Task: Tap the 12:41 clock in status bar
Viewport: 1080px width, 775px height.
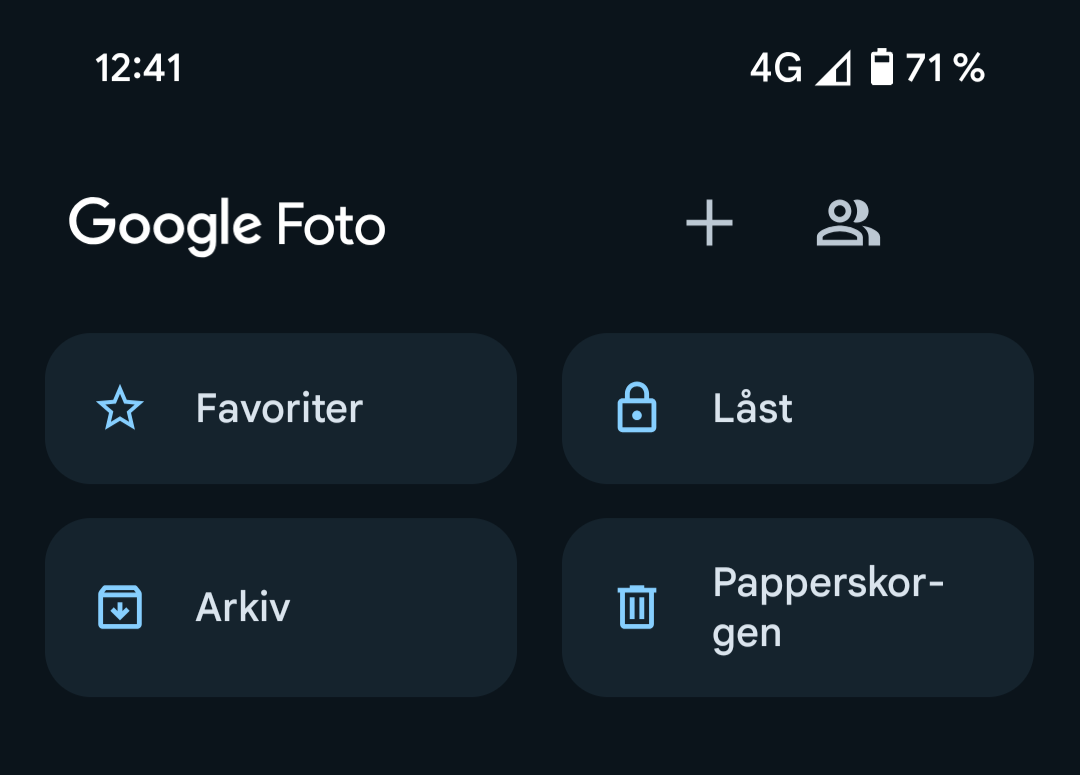Action: 138,68
